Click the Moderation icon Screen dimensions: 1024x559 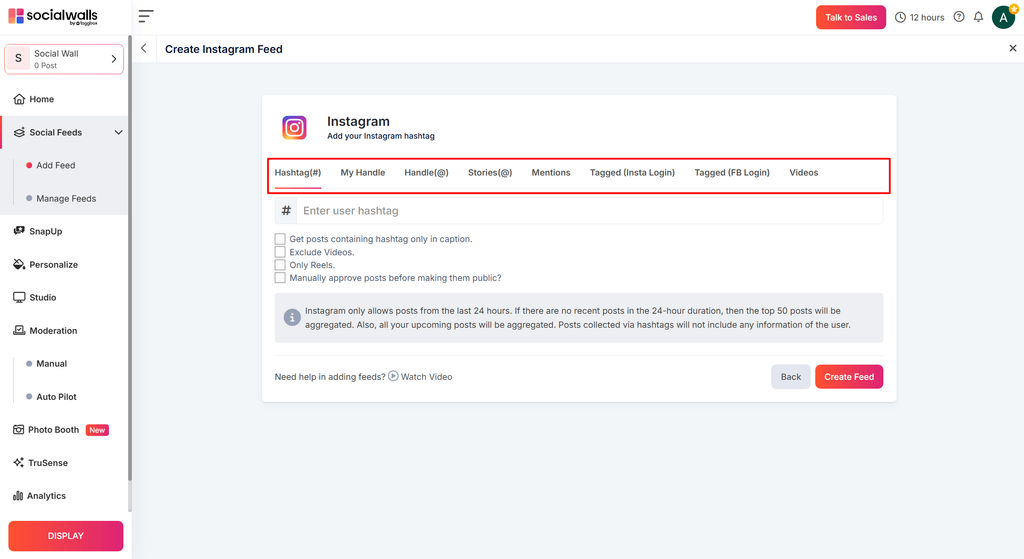coord(19,330)
